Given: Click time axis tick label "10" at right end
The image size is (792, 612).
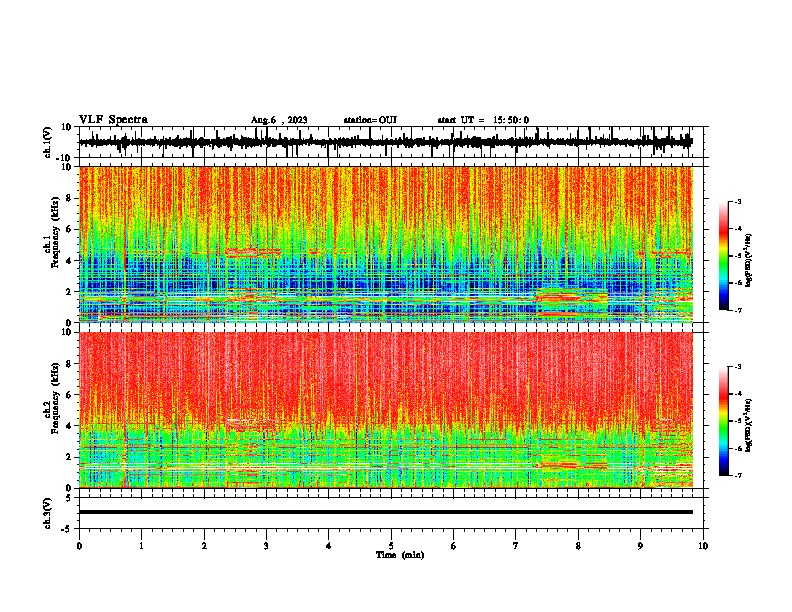Looking at the screenshot, I should tap(703, 546).
